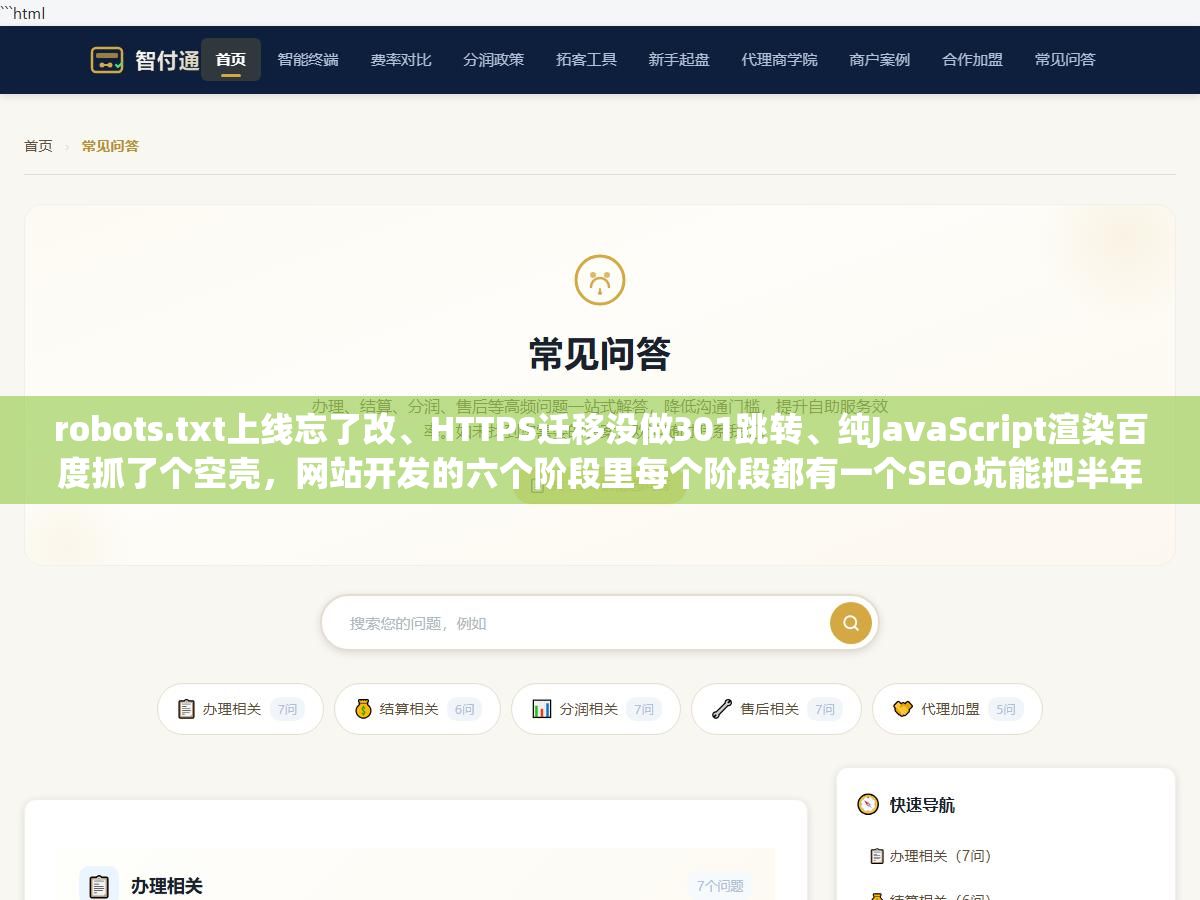Click the sad face FAQ icon

click(600, 280)
